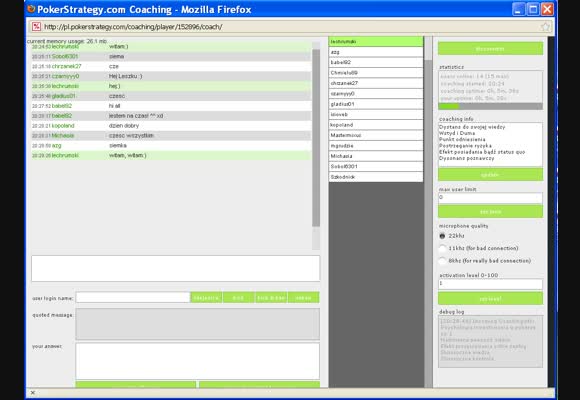Focus the your answer text area
This screenshot has height=400, width=580.
(198, 361)
